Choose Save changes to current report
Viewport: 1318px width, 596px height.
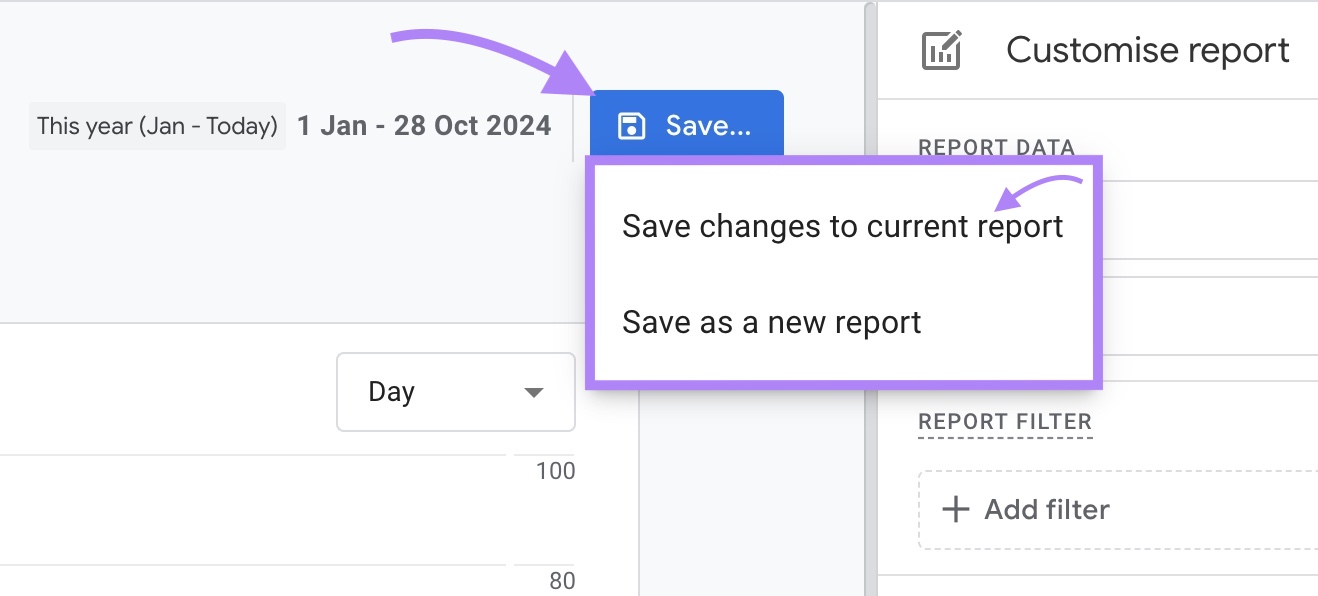tap(843, 226)
